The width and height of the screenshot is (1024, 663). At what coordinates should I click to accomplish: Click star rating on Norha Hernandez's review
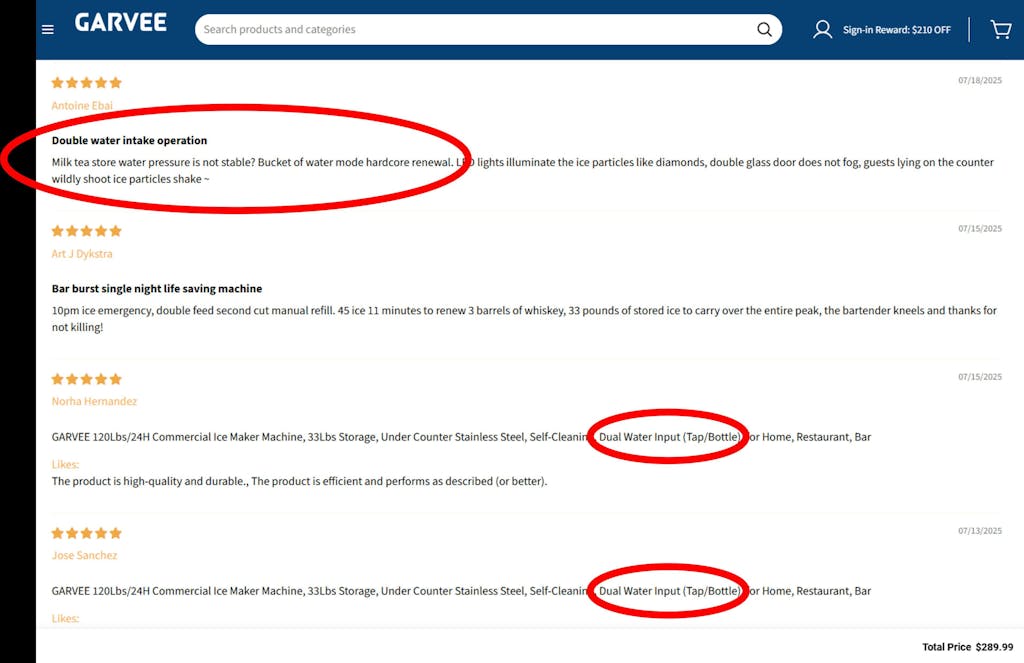(x=87, y=379)
